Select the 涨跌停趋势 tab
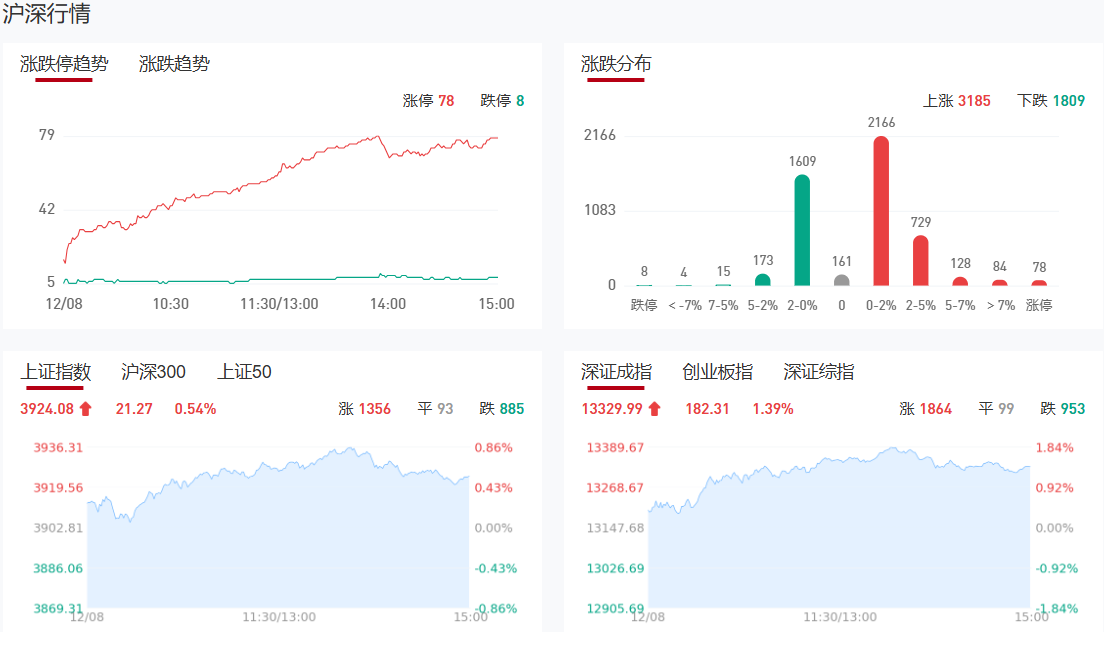The height and width of the screenshot is (646, 1104). pyautogui.click(x=64, y=64)
